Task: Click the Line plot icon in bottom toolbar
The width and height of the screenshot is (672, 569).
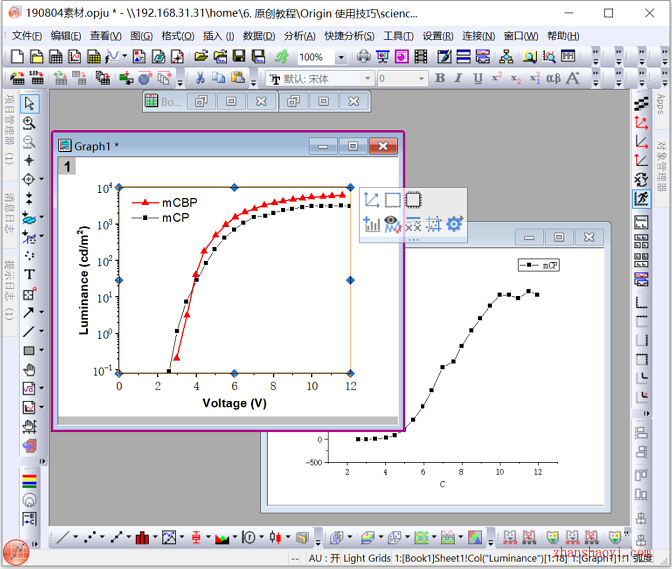Action: point(63,537)
